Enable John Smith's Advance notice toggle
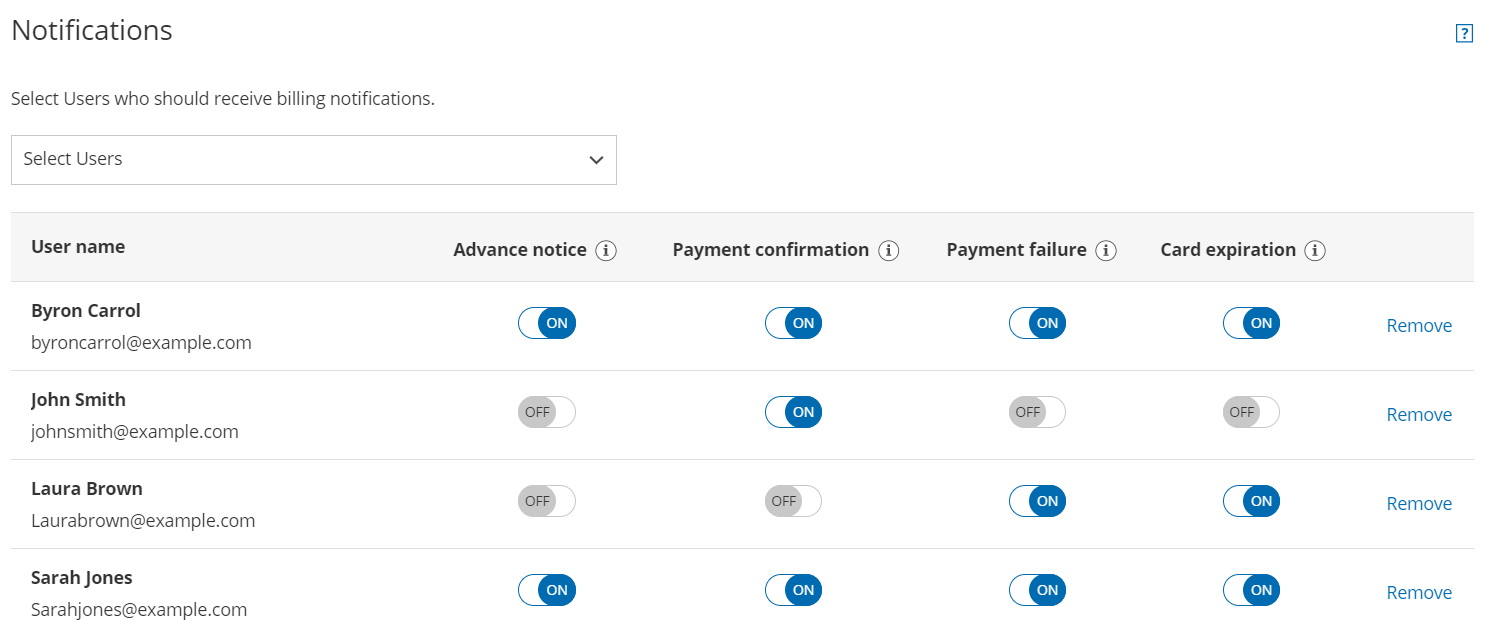1489x632 pixels. 547,412
